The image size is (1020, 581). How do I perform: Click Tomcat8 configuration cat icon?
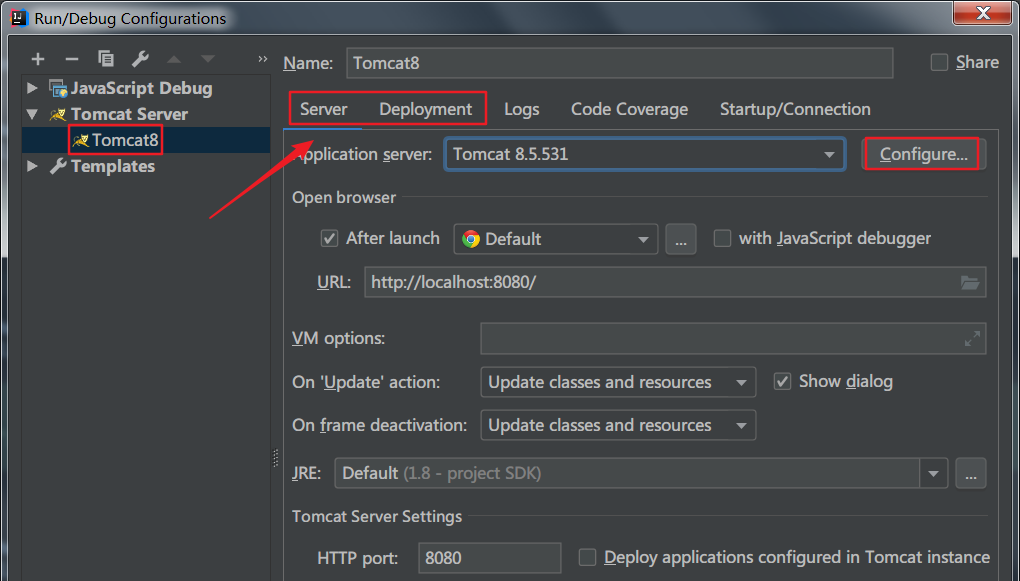pyautogui.click(x=81, y=141)
